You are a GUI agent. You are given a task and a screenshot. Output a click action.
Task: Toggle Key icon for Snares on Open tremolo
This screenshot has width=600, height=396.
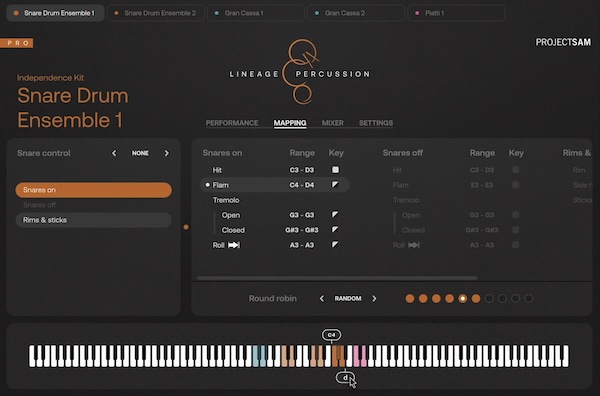click(335, 215)
